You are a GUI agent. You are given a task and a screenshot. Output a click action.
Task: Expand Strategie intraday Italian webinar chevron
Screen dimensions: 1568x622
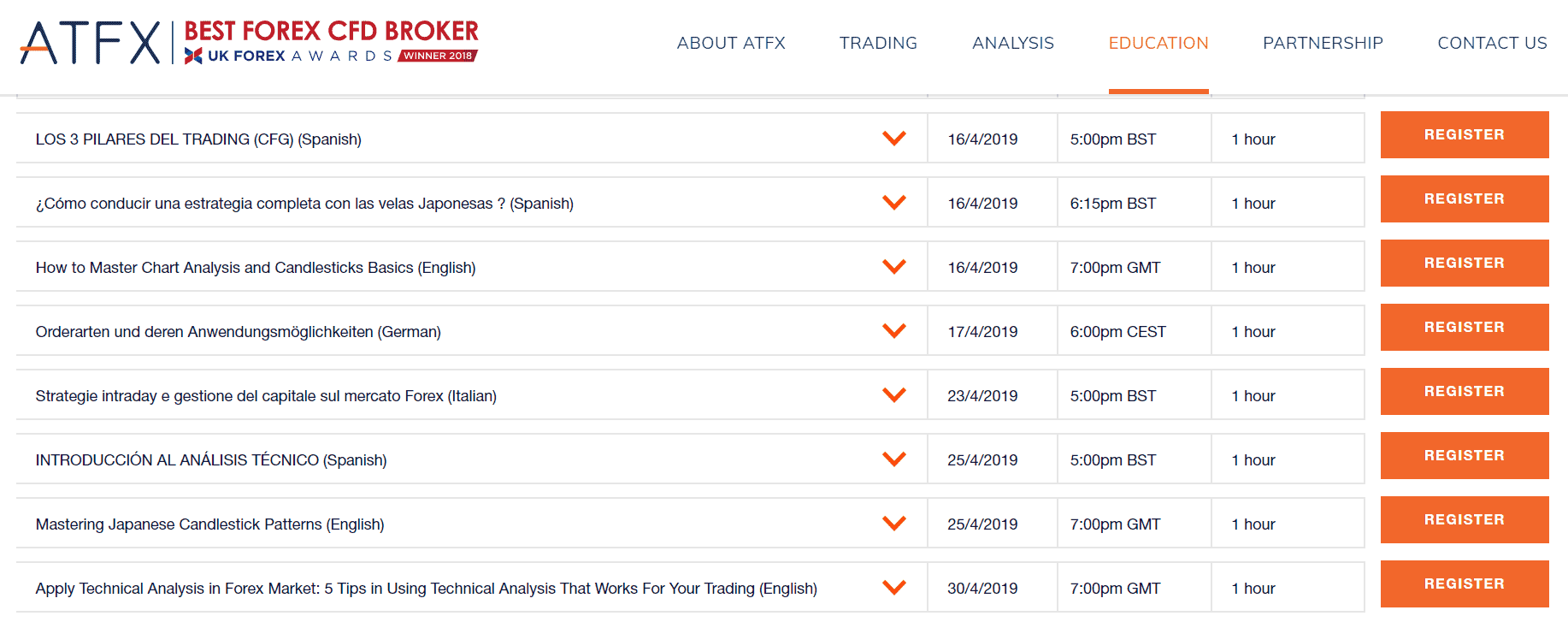894,395
